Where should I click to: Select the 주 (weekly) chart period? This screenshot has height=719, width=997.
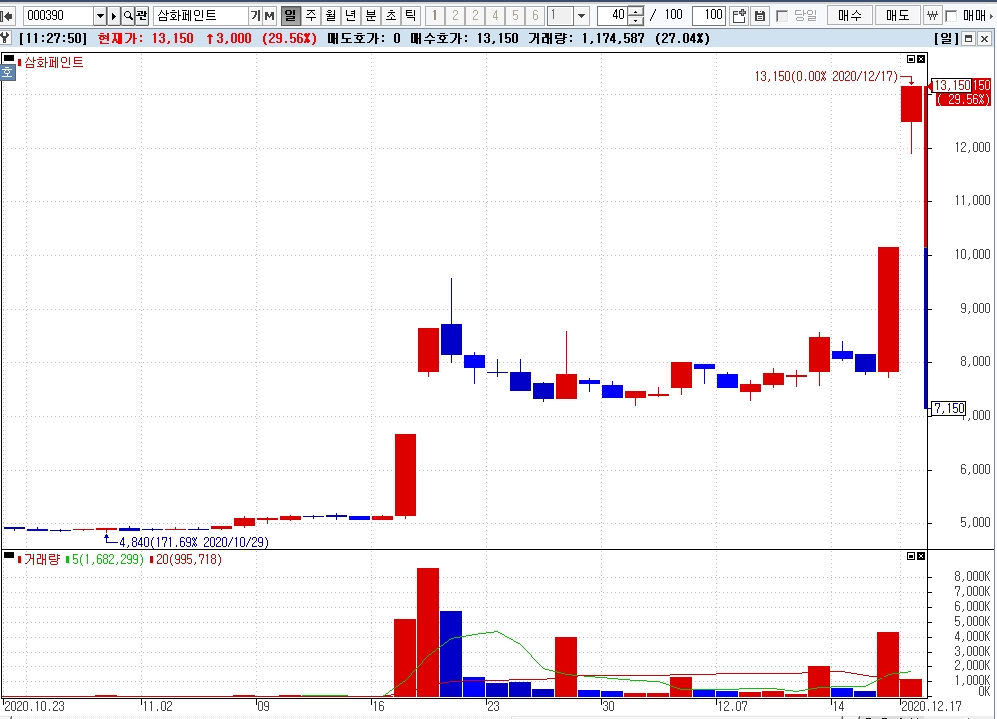point(311,15)
